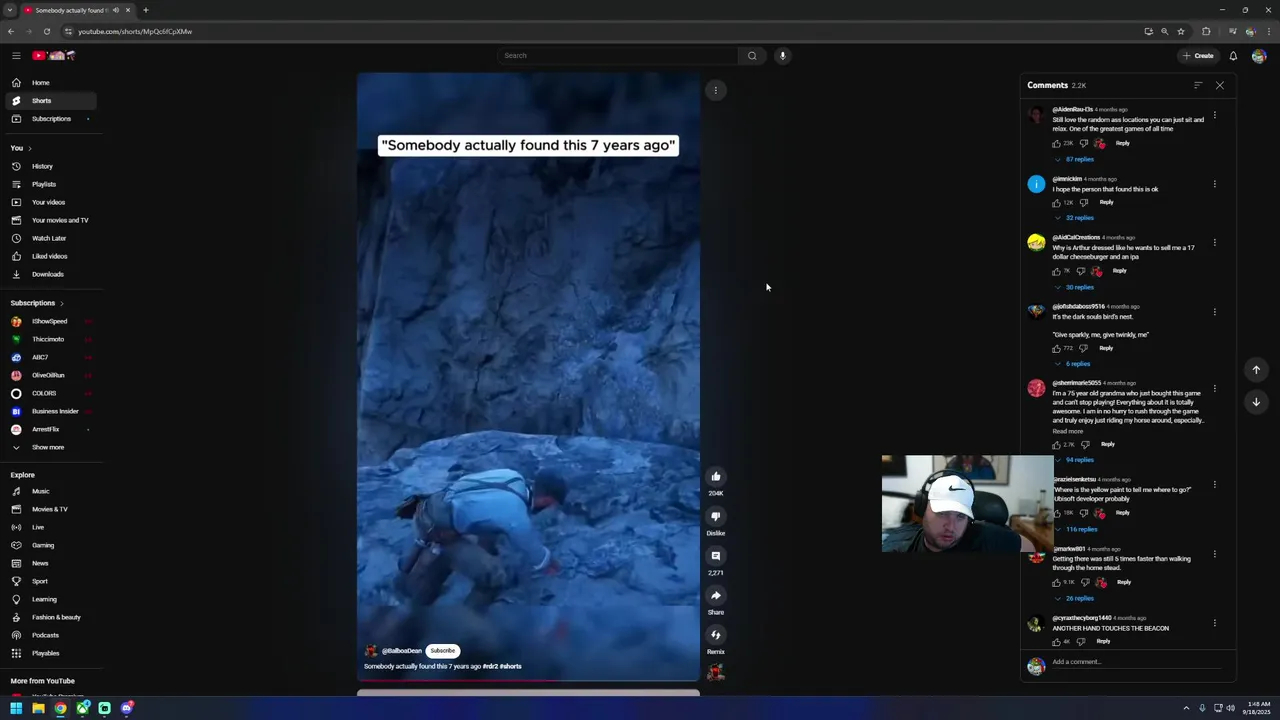Image resolution: width=1280 pixels, height=720 pixels.
Task: Open Chrome from the taskbar
Action: point(60,708)
